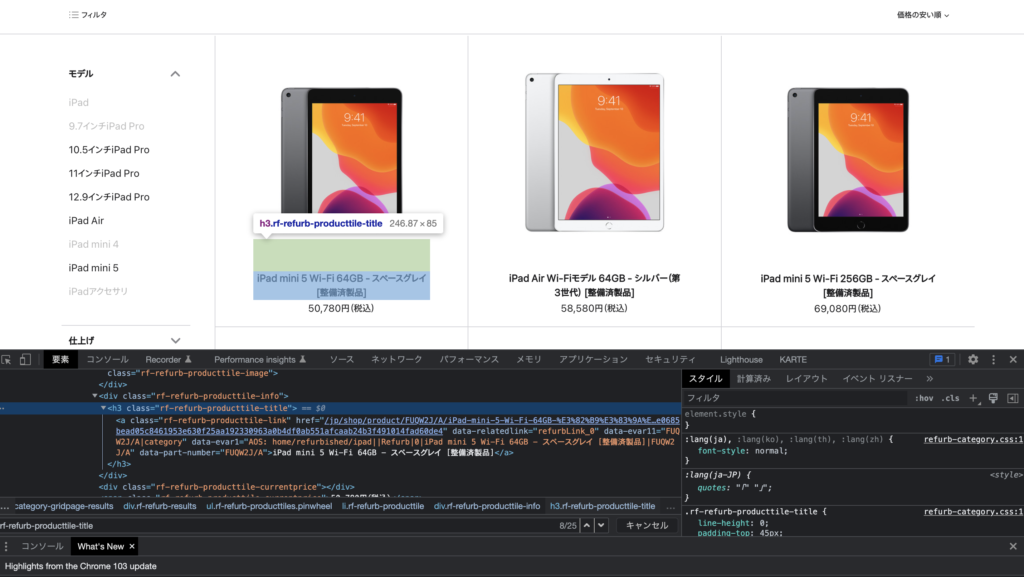
Task: Open the 価格の安い順 sort dropdown
Action: [923, 14]
